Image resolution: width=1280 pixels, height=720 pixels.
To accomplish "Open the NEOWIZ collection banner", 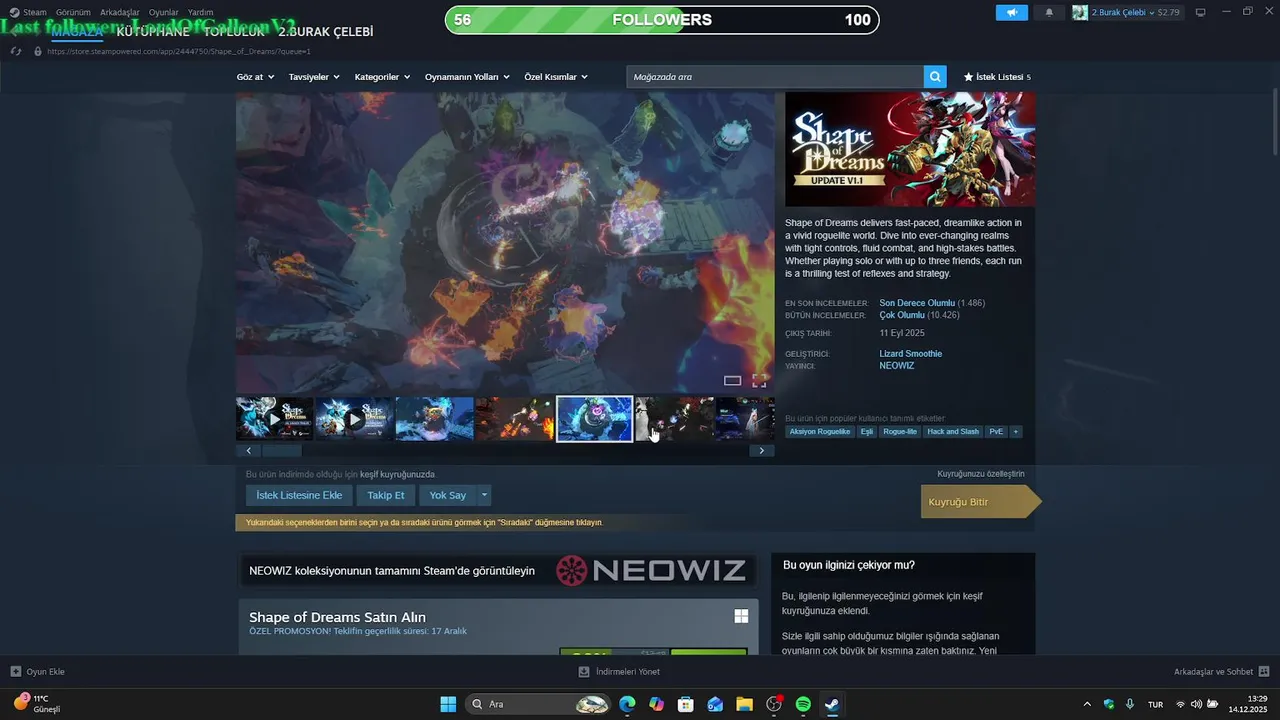I will pos(498,570).
